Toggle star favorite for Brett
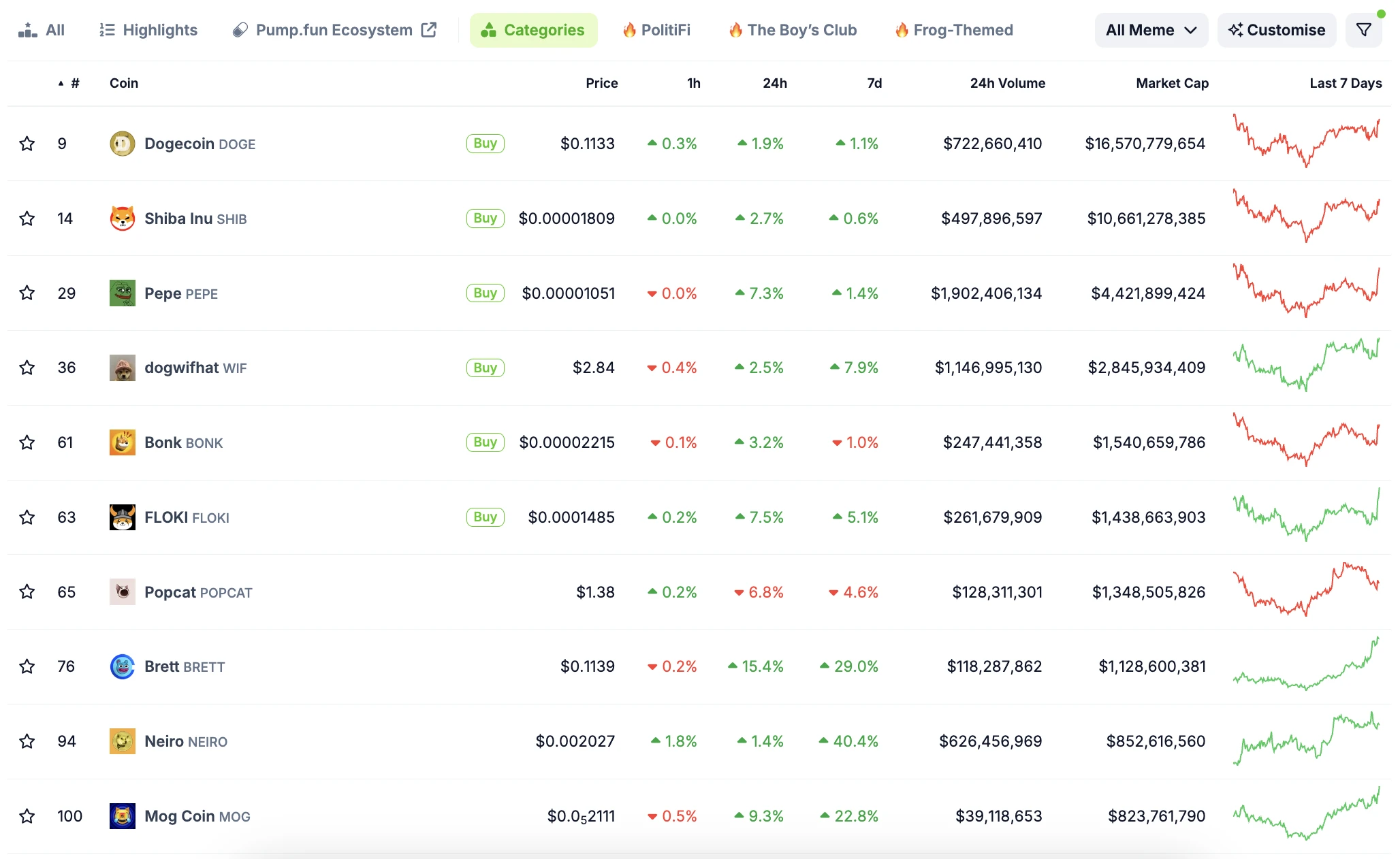This screenshot has height=859, width=1400. [27, 666]
